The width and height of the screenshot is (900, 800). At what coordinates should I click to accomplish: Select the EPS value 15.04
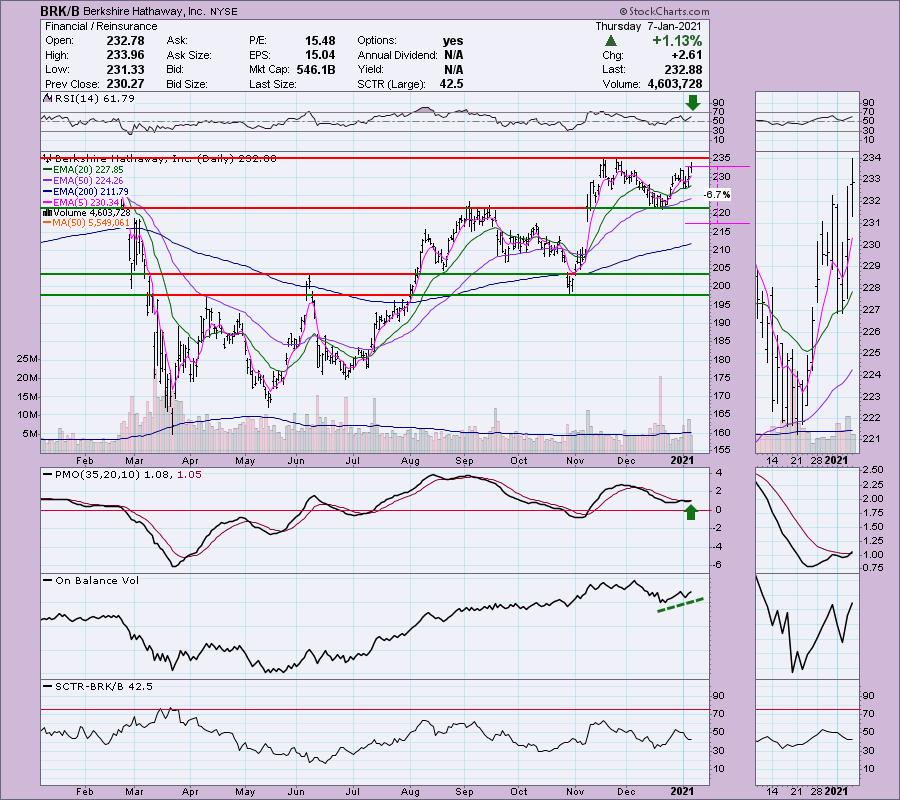(320, 55)
